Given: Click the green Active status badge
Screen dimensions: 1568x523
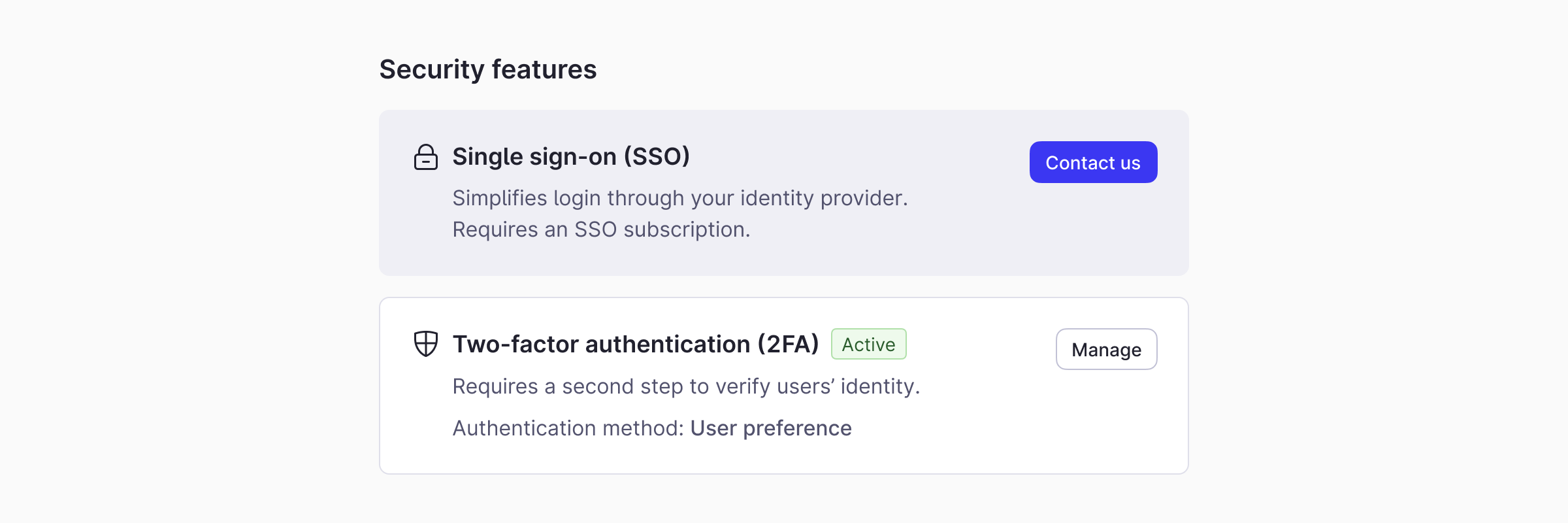Looking at the screenshot, I should [x=868, y=345].
